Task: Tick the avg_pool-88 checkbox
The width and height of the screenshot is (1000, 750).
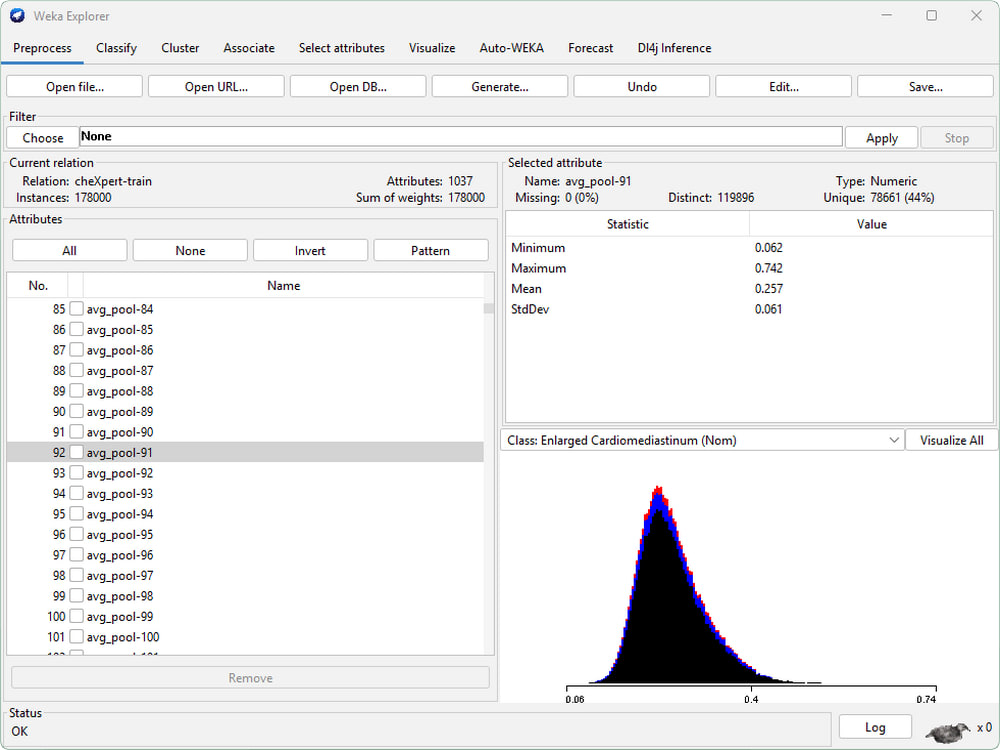Action: 77,390
